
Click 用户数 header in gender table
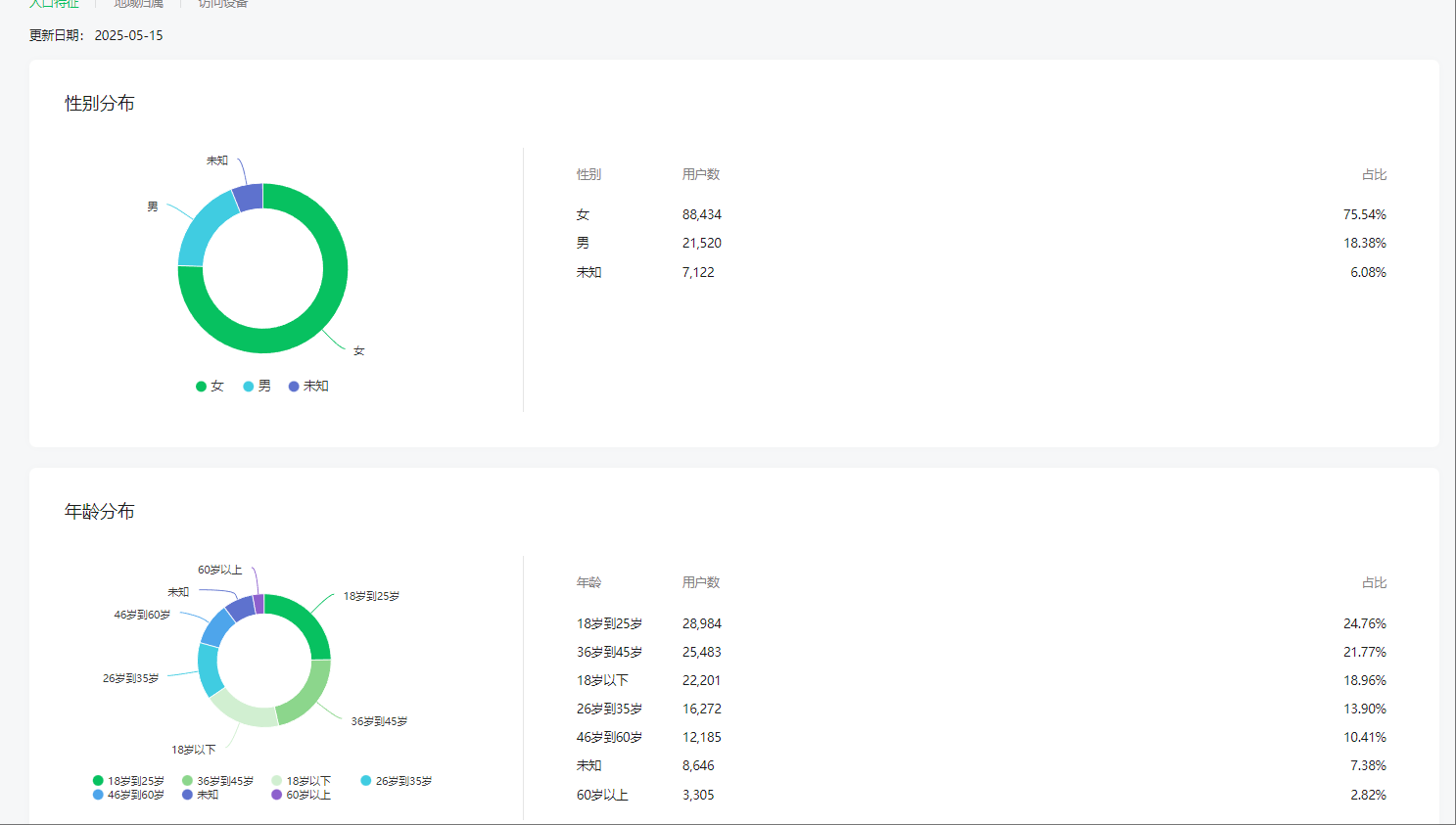701,174
